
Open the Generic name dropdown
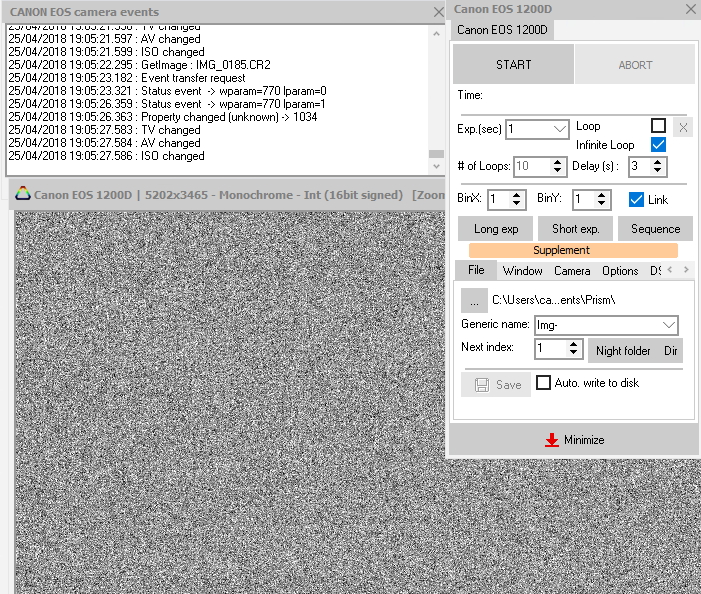[x=668, y=325]
